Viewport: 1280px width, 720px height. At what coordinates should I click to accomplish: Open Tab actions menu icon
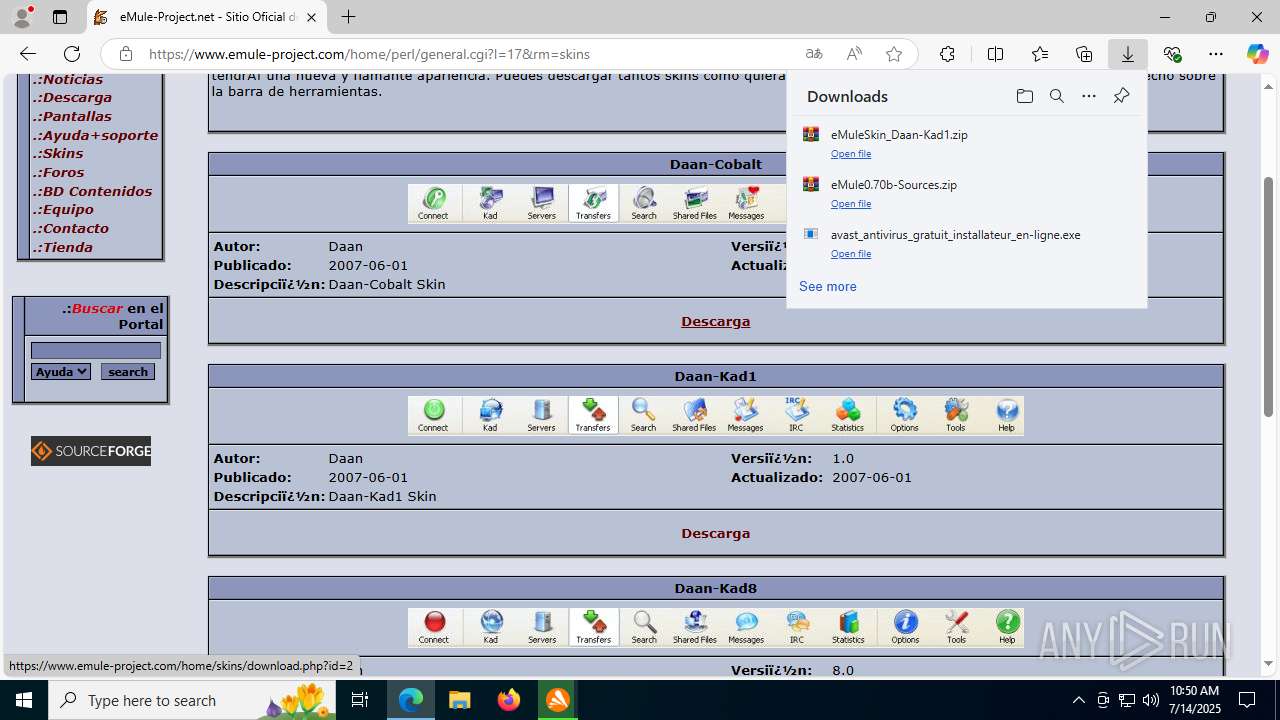[x=60, y=17]
